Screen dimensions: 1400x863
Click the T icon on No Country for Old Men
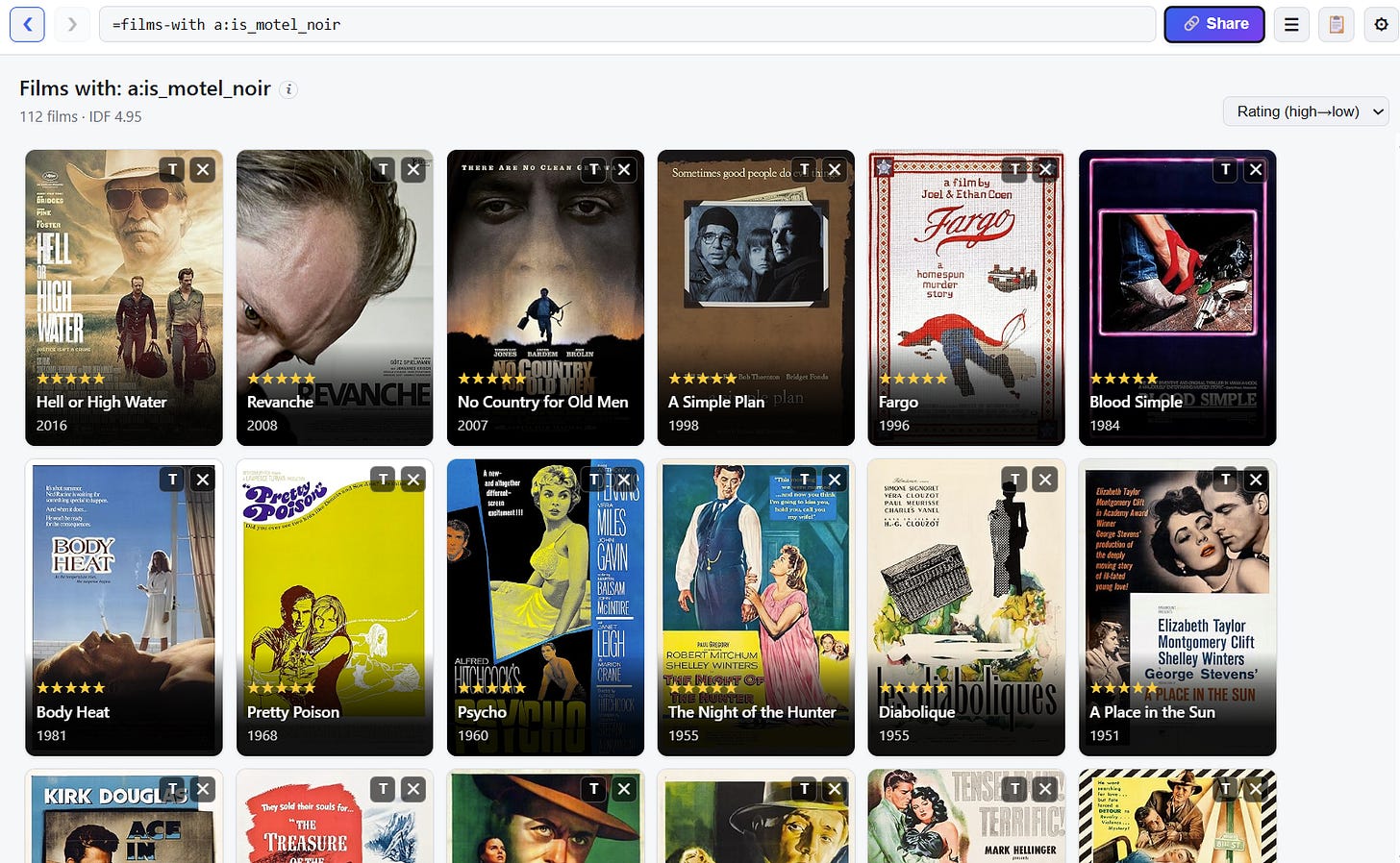pos(593,169)
